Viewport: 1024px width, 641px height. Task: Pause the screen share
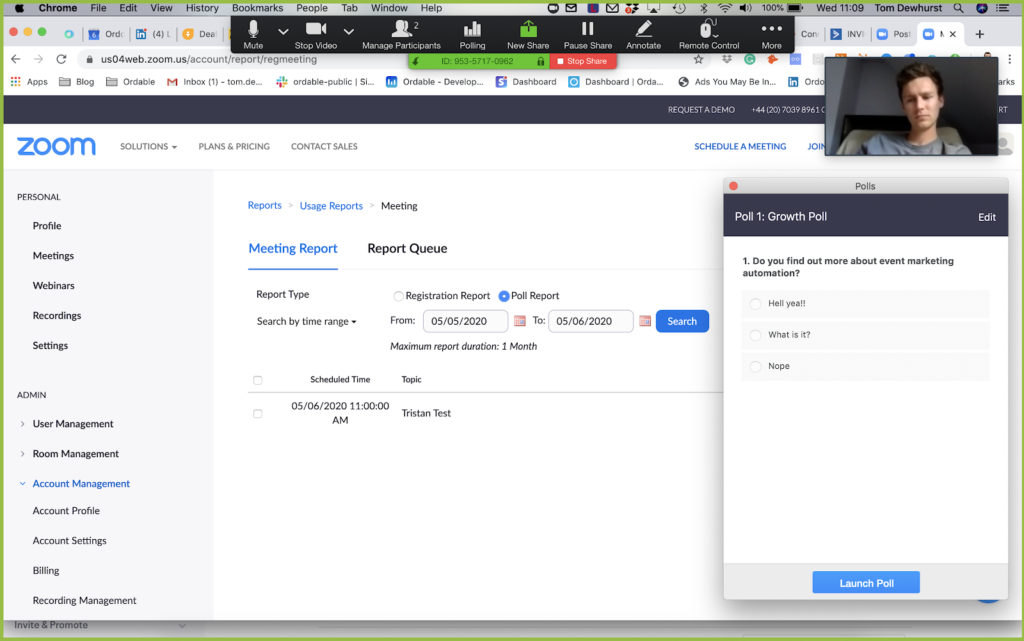(587, 35)
